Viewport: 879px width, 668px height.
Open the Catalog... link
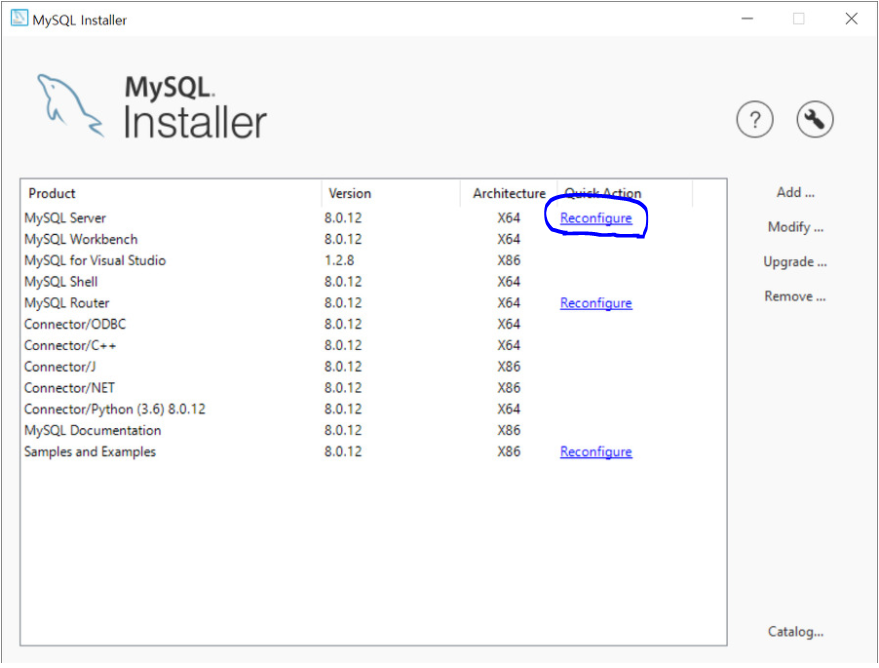[795, 632]
